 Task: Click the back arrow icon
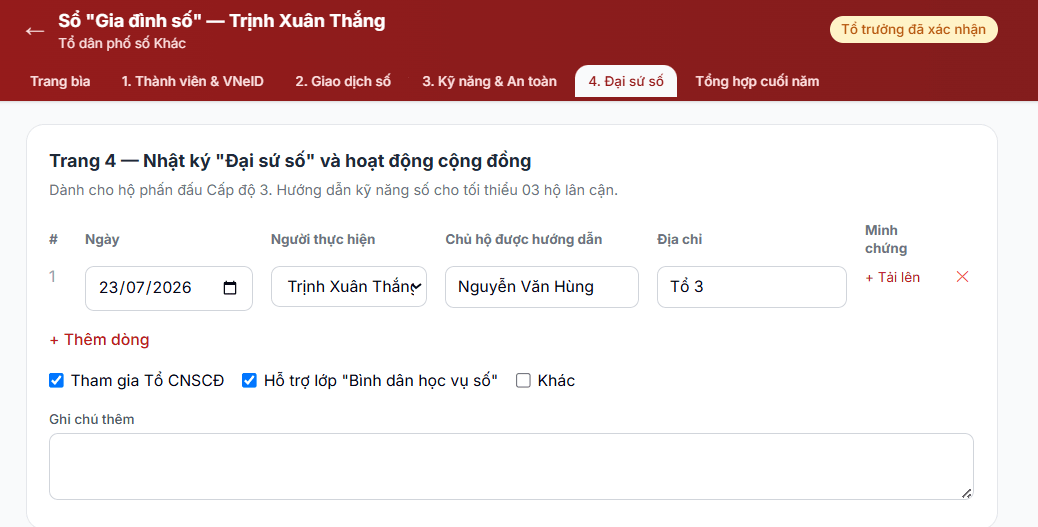[34, 31]
